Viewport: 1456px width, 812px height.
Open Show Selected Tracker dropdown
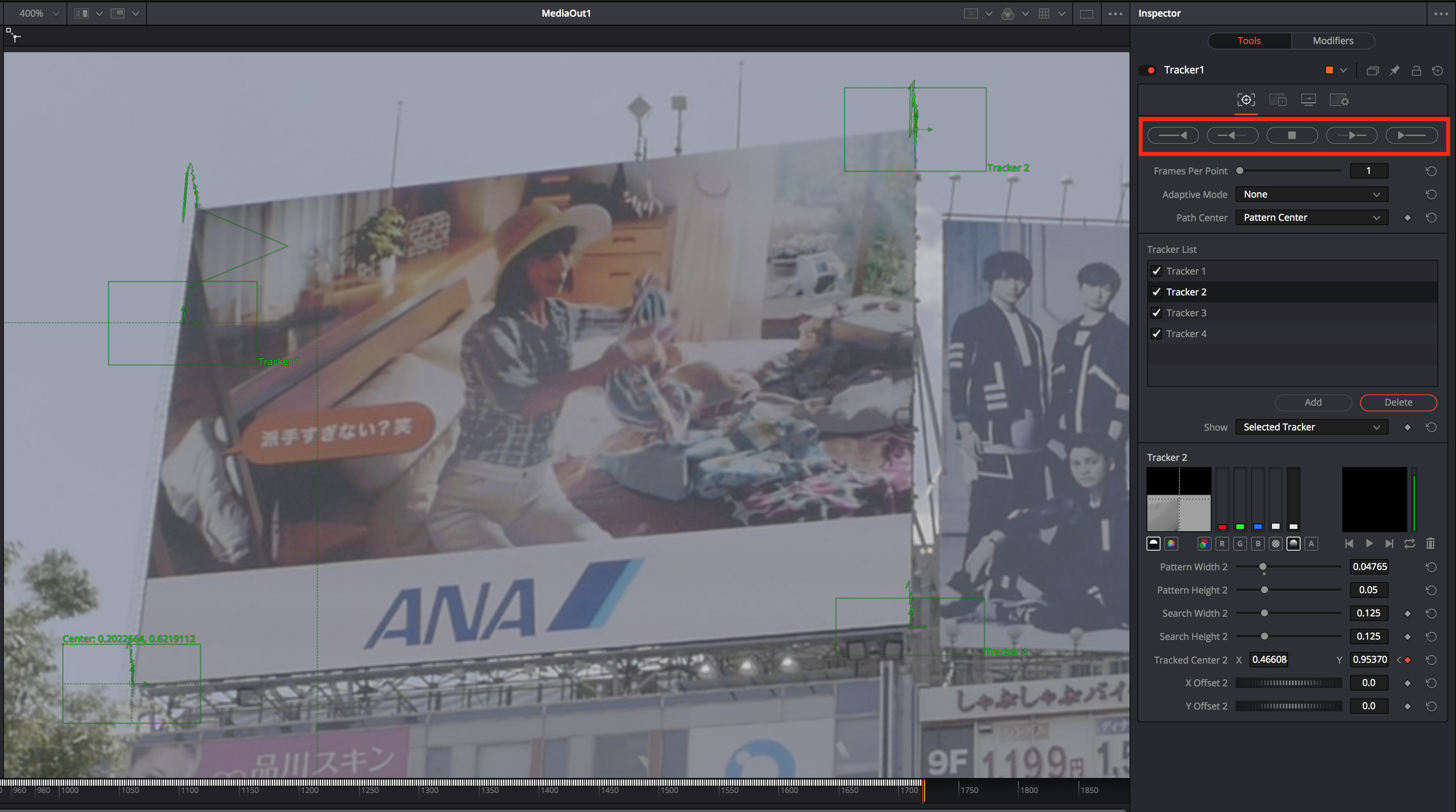pos(1311,427)
